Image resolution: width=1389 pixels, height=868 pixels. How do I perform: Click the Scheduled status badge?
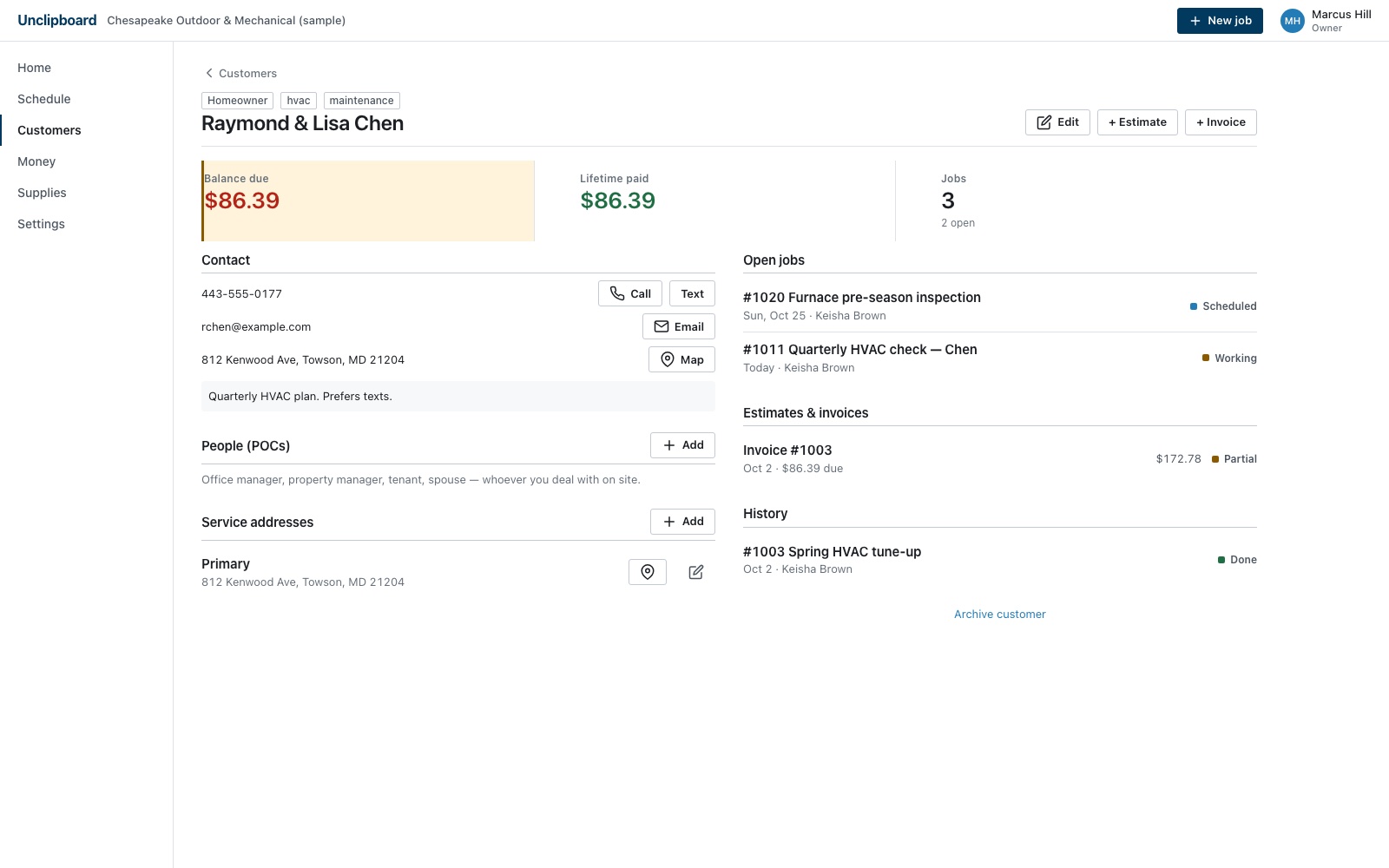1223,306
